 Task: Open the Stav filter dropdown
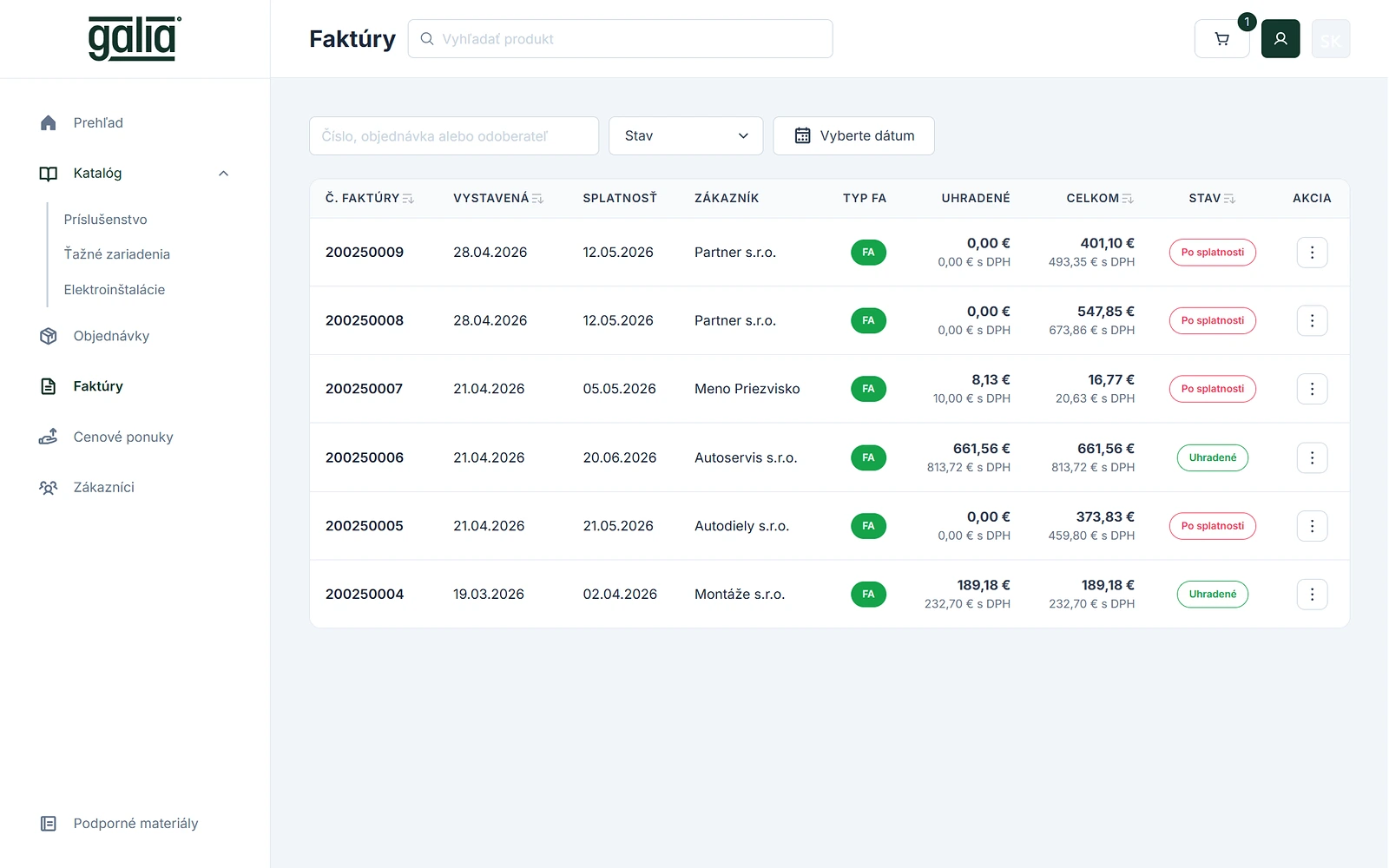(x=686, y=136)
